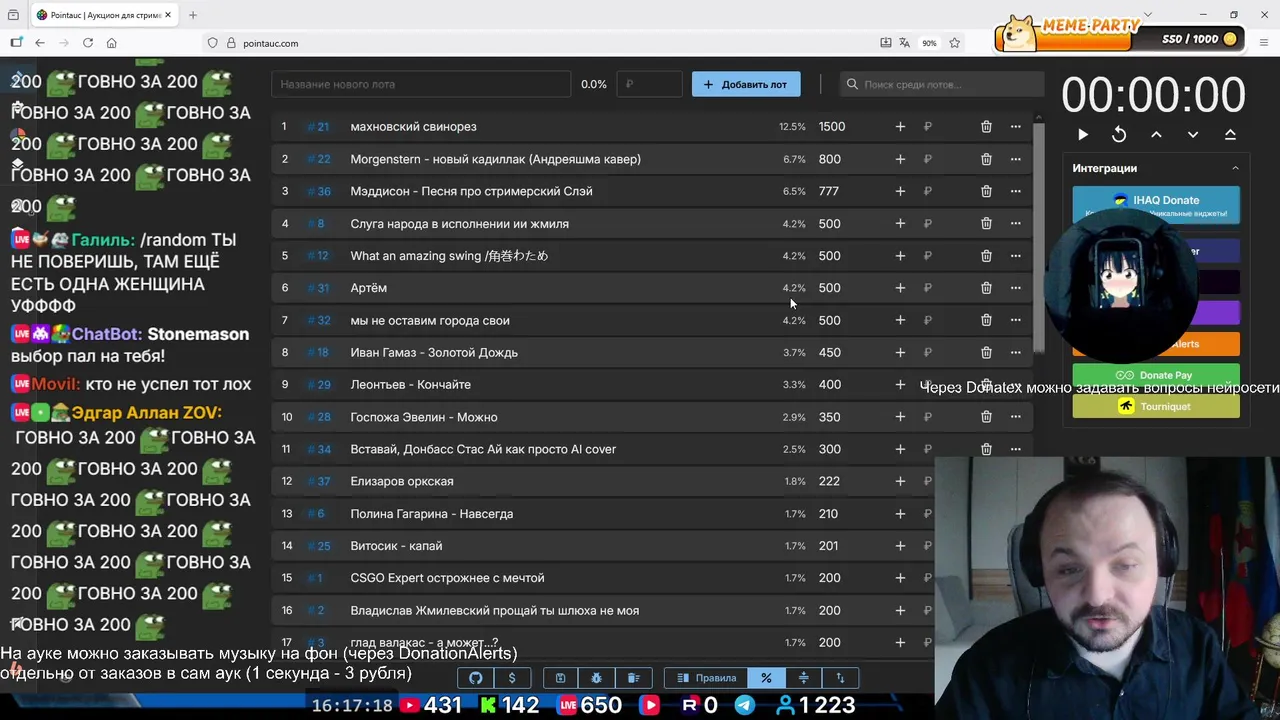Start the auction timer with play button

(x=1083, y=134)
